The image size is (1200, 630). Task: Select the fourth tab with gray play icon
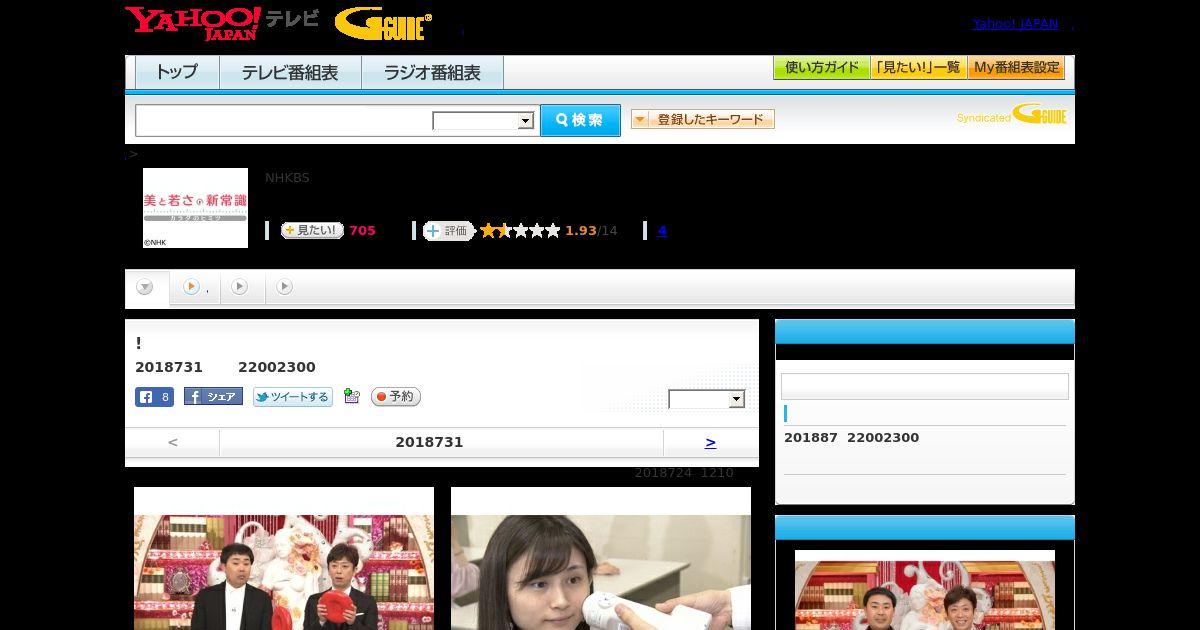click(x=285, y=288)
